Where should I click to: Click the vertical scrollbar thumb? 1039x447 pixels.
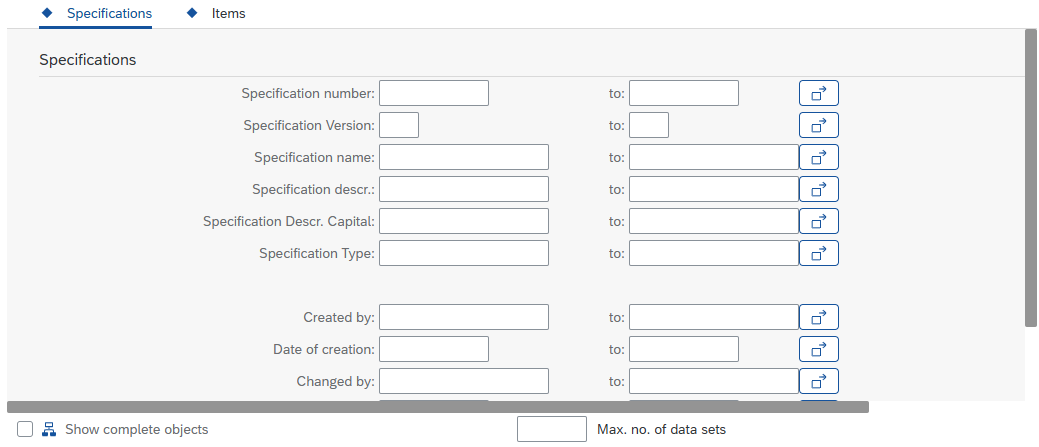[1030, 178]
